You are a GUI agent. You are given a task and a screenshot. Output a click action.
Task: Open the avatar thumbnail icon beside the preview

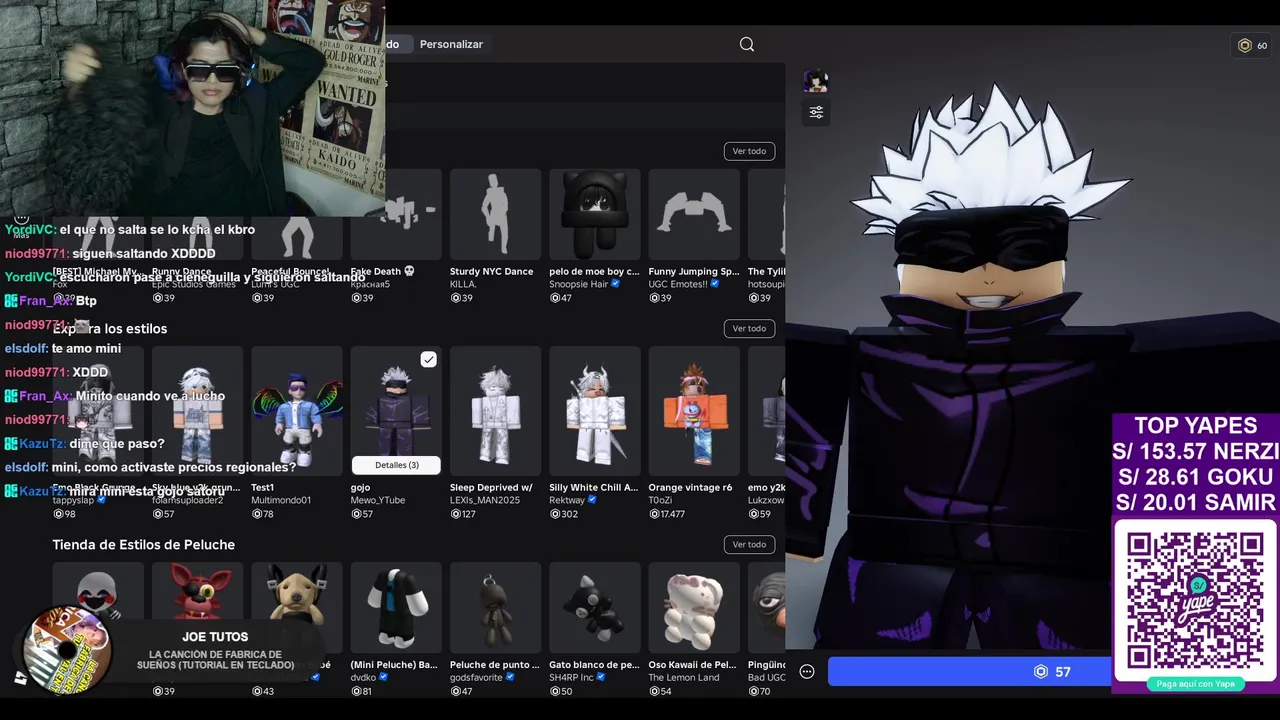click(816, 81)
